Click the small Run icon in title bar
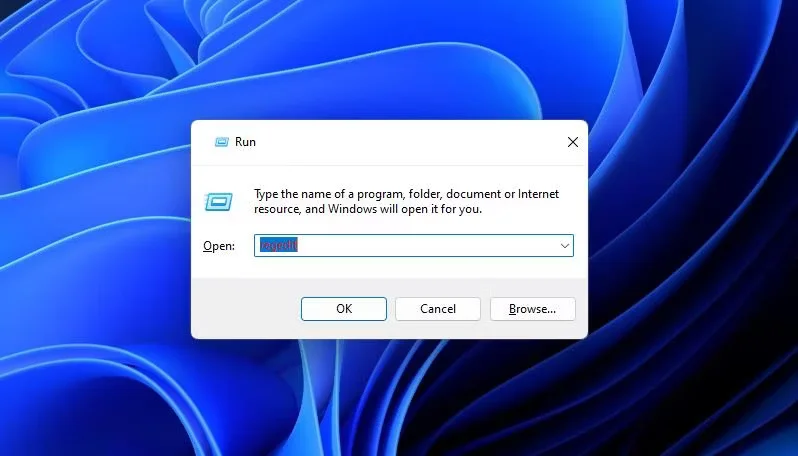 click(x=221, y=142)
